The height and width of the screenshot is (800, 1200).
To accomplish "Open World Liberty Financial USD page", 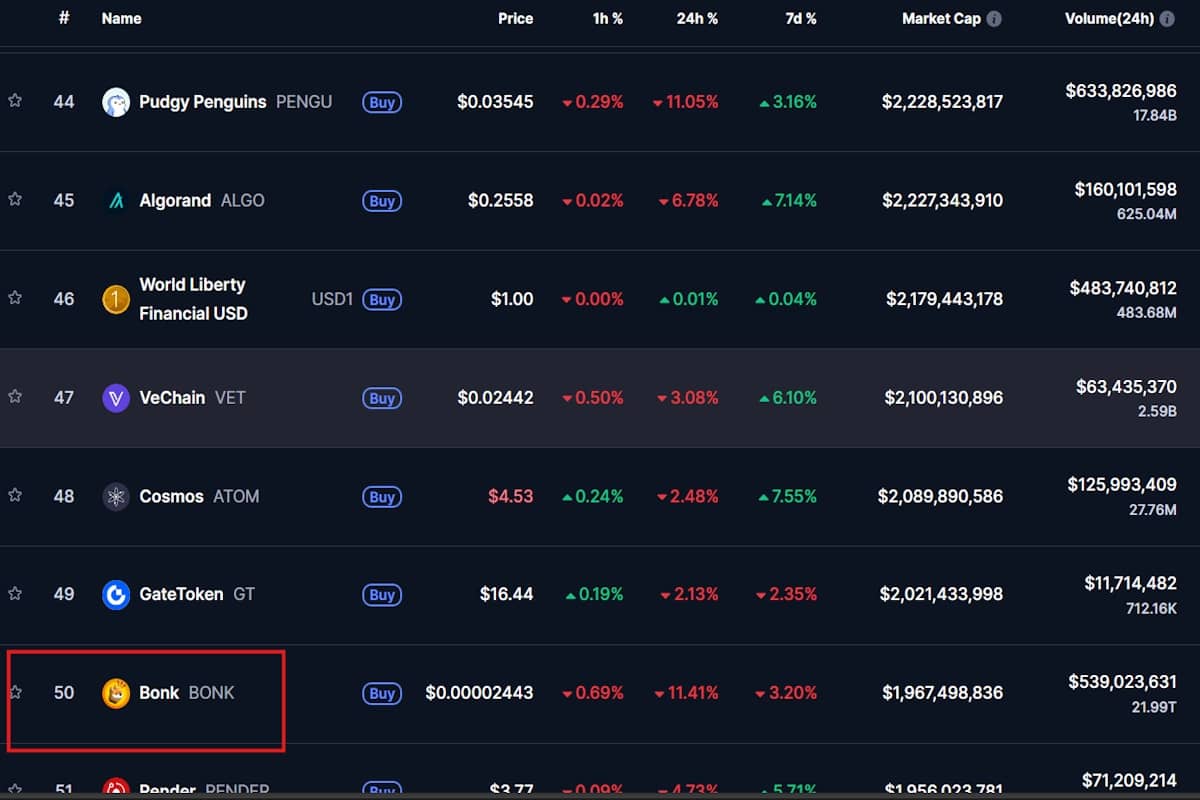I will coord(193,299).
